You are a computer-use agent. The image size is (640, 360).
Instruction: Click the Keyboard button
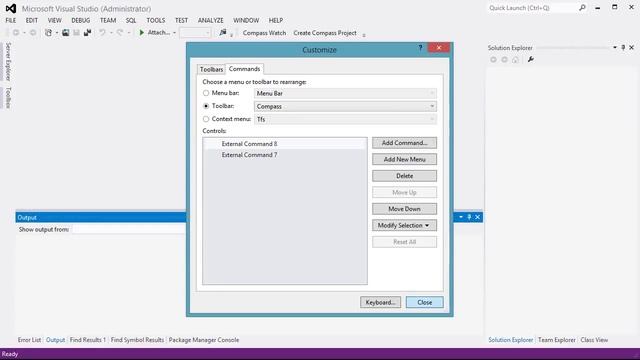coord(380,302)
